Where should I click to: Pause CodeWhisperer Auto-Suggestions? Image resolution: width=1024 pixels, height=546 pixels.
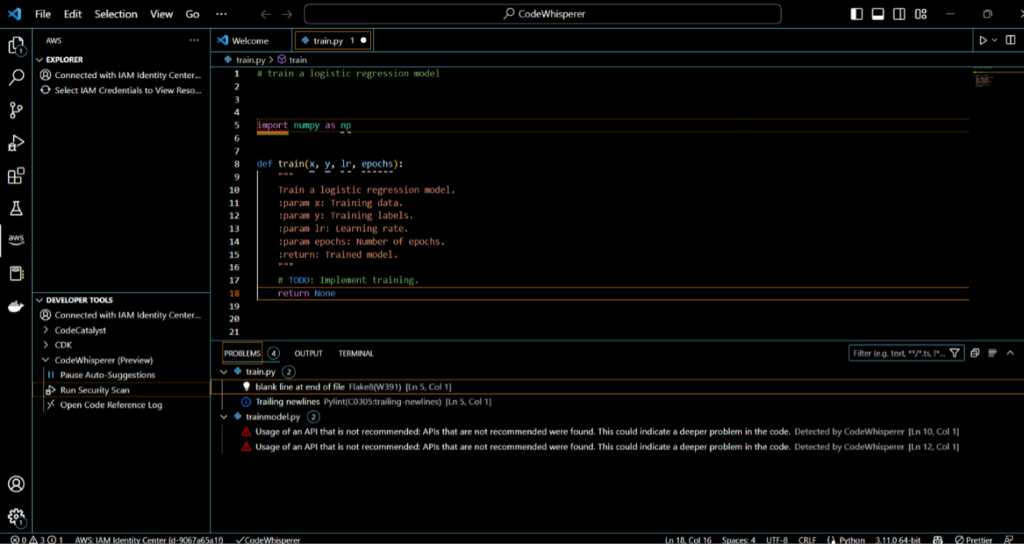(x=107, y=375)
